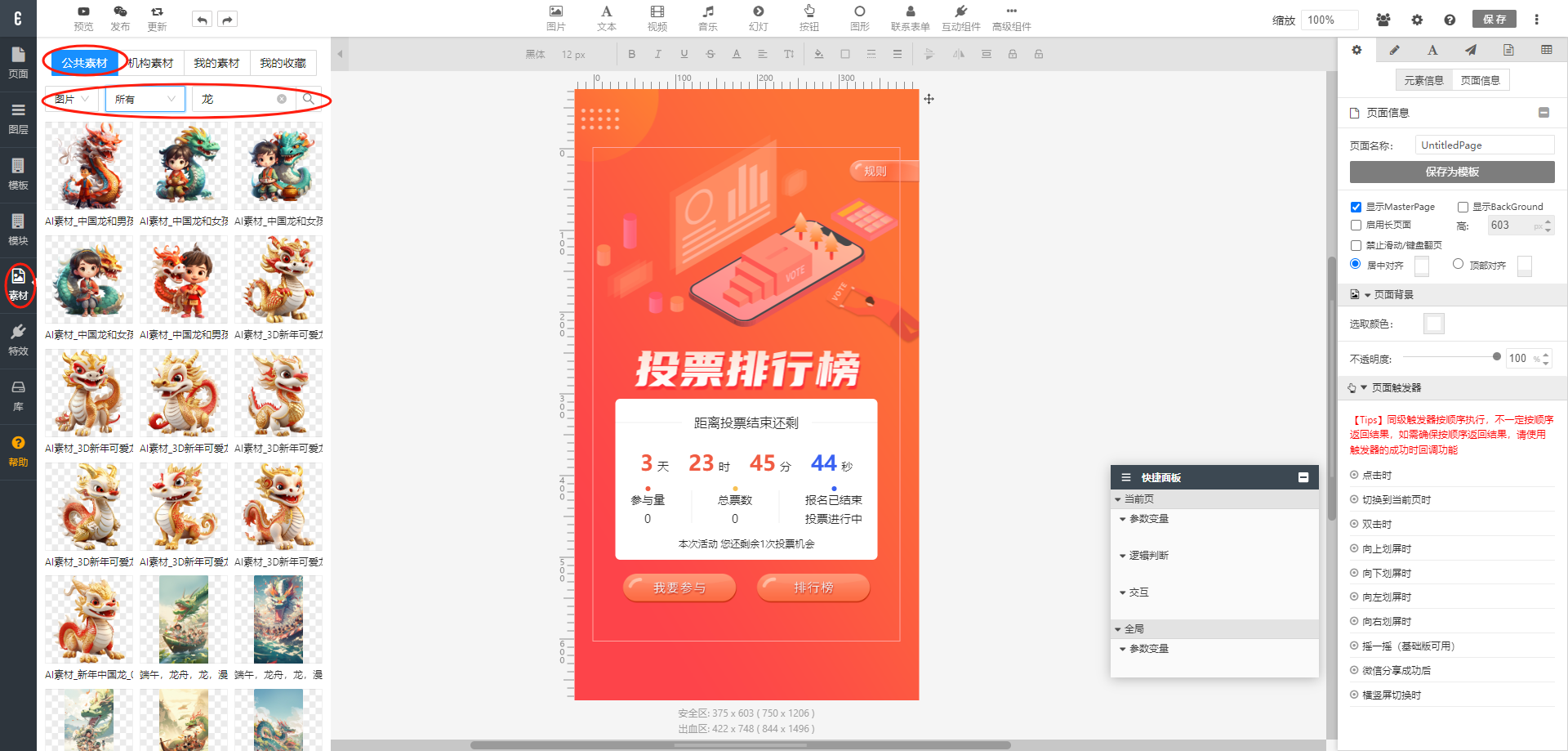Collapse the left materials panel arrow
Viewport: 1568px width, 751px height.
click(x=341, y=55)
